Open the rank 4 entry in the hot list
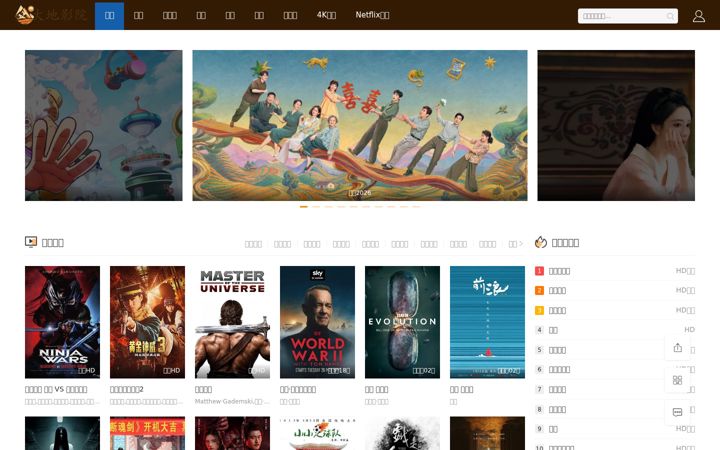 615,330
